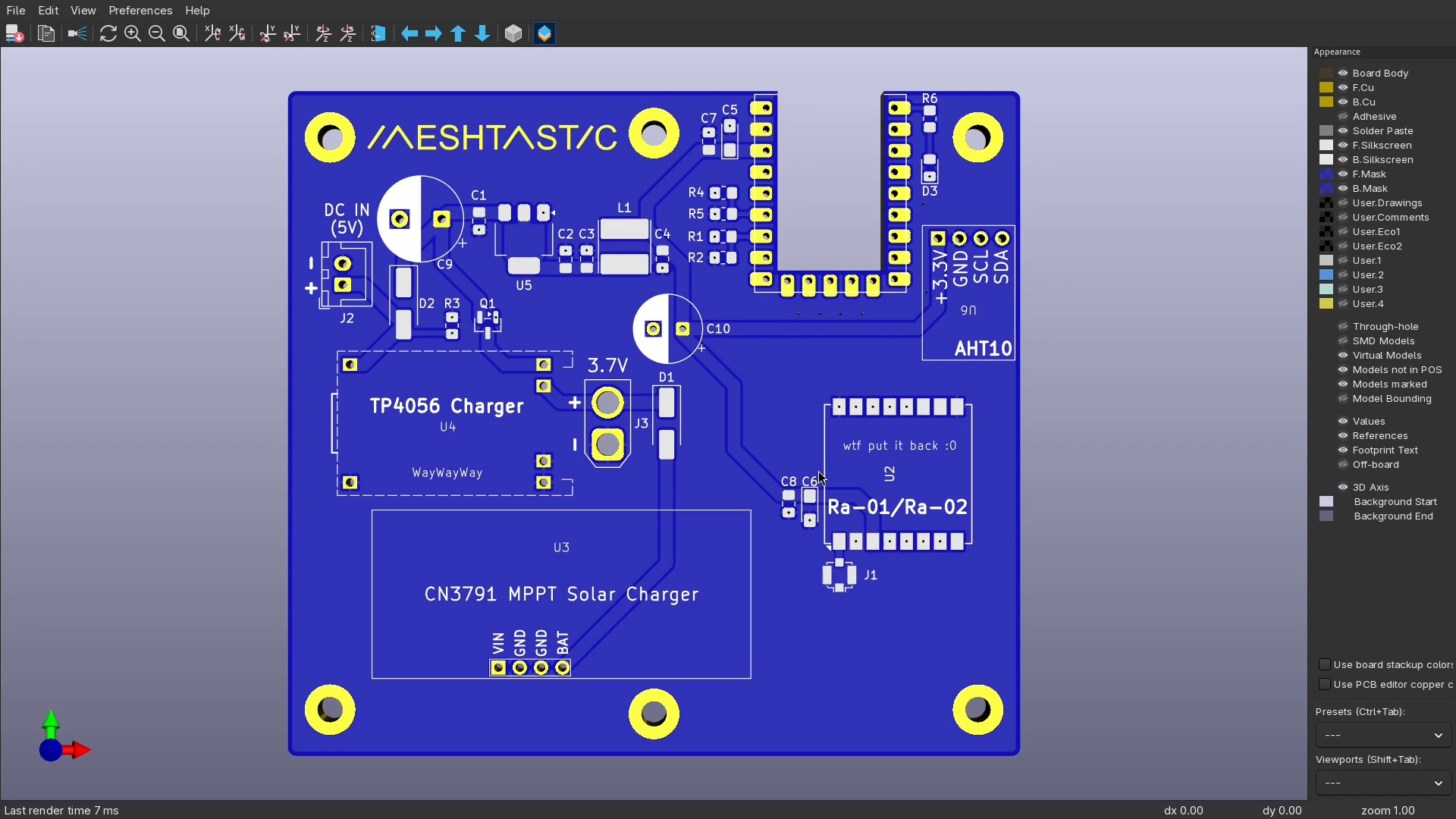Image resolution: width=1456 pixels, height=819 pixels.
Task: Click the Background Start color swatch
Action: 1326,501
